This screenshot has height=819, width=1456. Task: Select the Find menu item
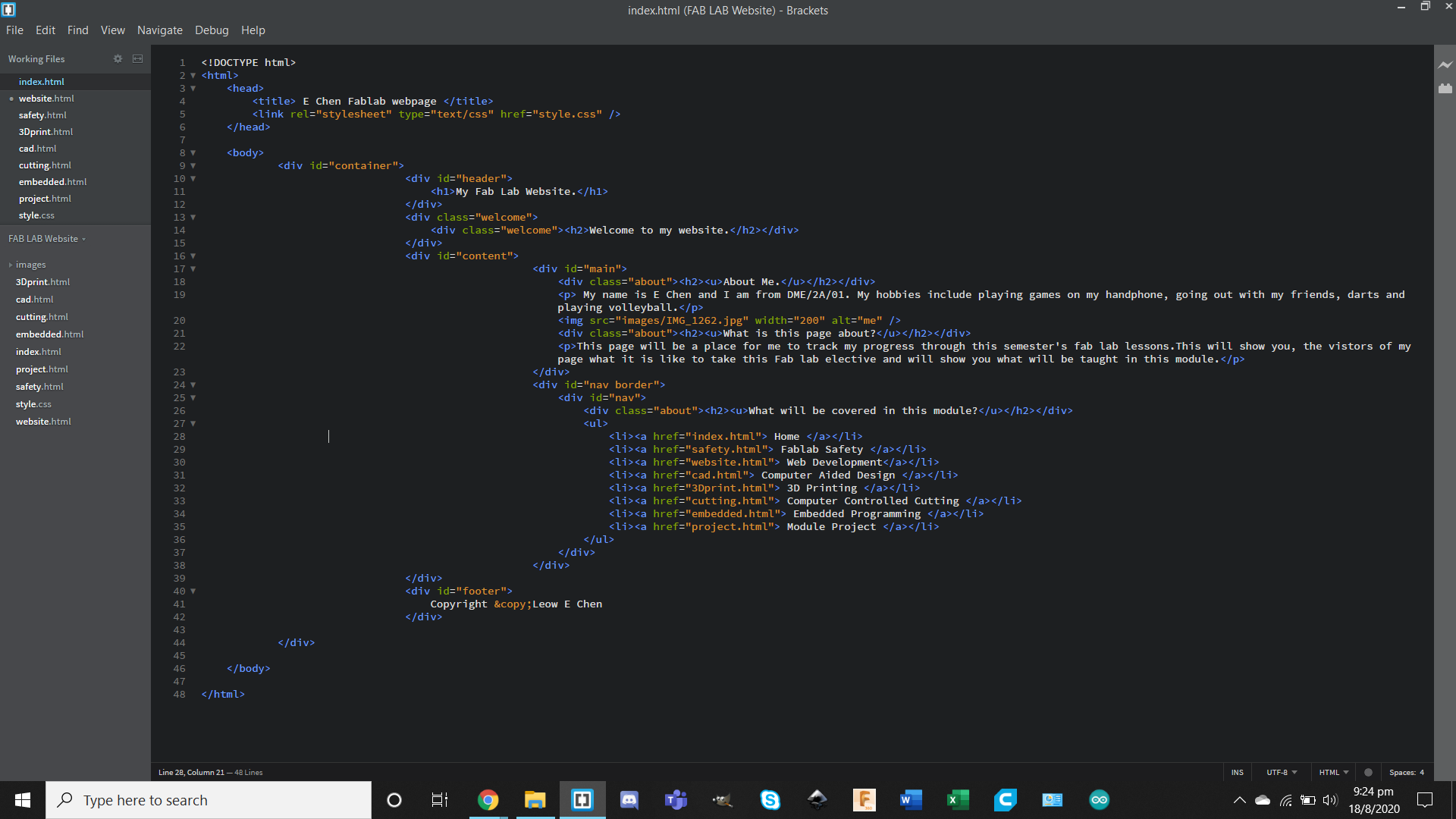[77, 30]
